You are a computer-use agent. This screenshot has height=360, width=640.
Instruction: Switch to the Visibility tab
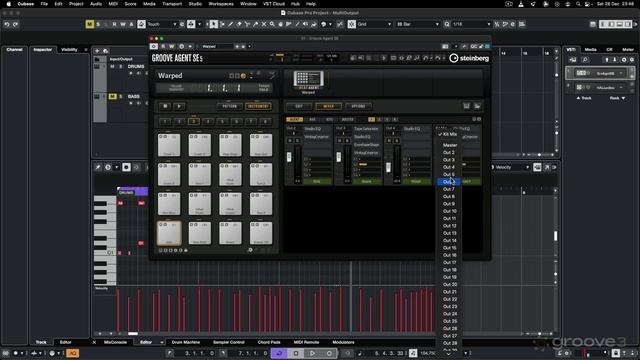[x=69, y=49]
